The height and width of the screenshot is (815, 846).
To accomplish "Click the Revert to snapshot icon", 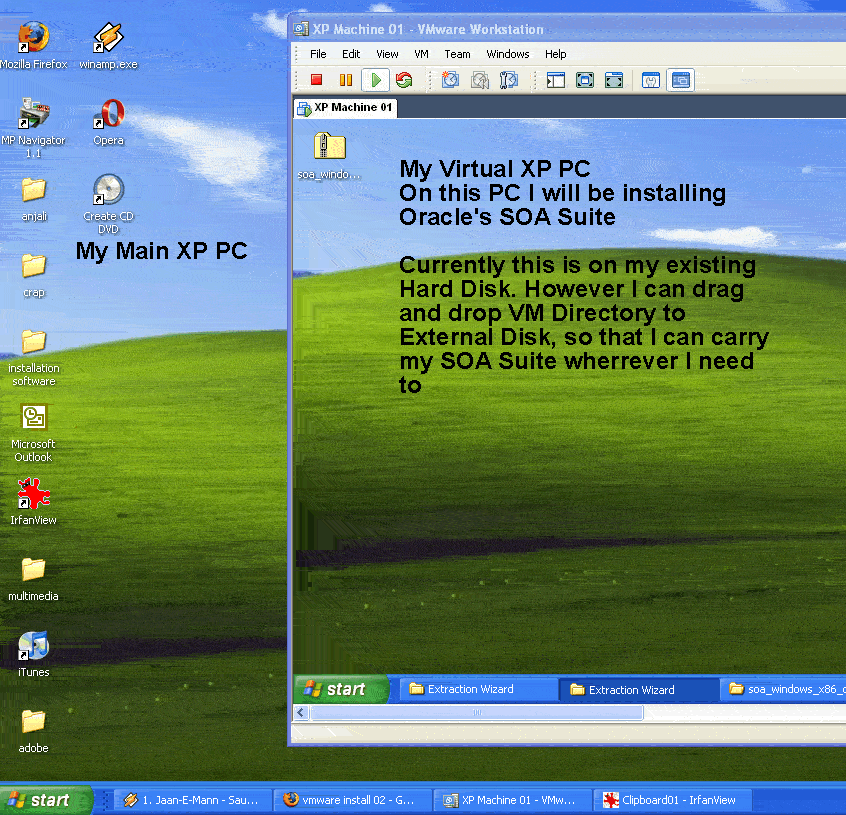I will (480, 80).
